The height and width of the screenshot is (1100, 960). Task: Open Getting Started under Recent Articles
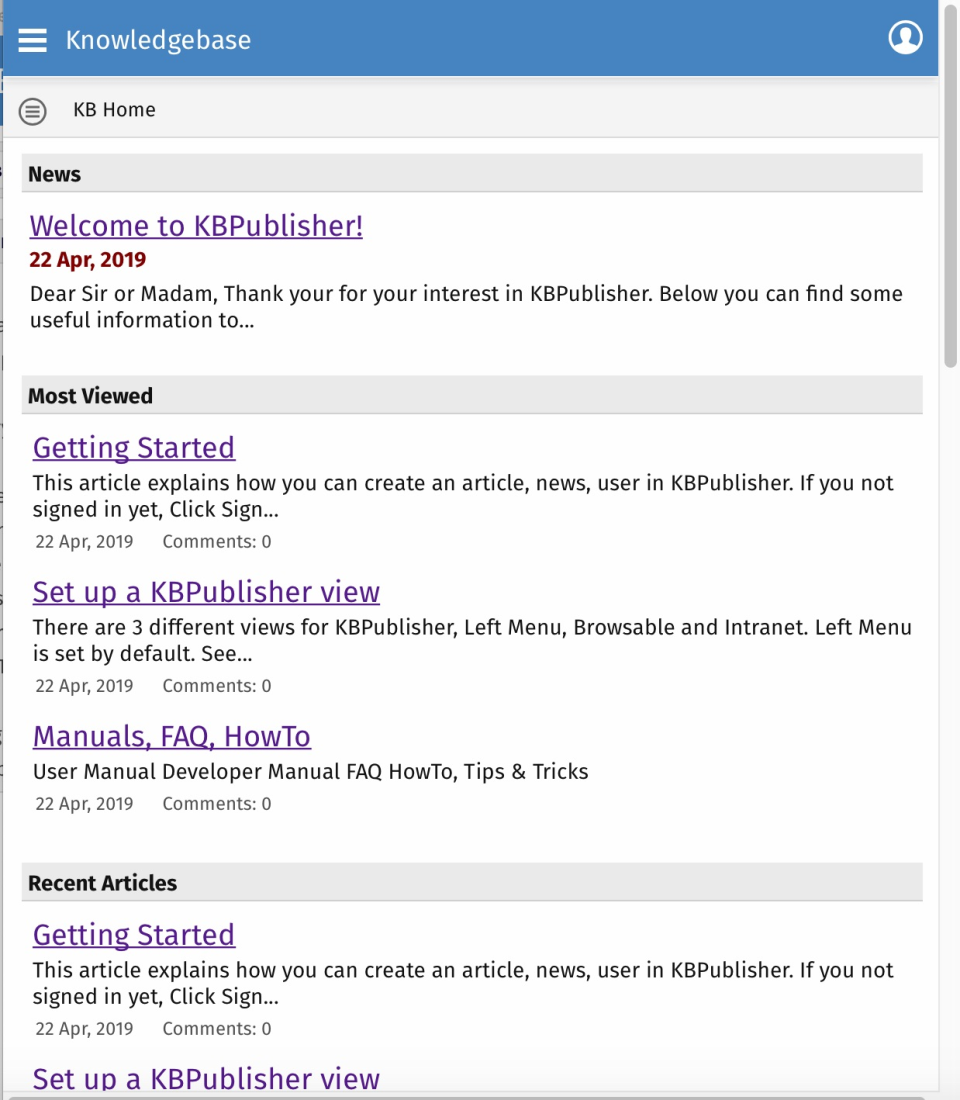134,935
